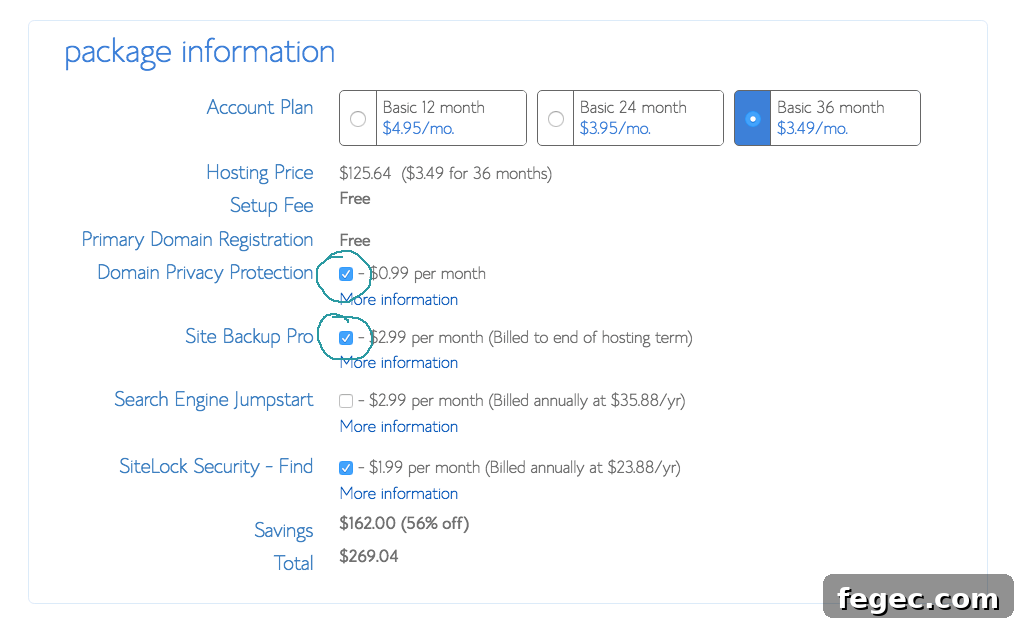Click the $0.99 per month text
This screenshot has width=1015, height=625.
coord(427,274)
